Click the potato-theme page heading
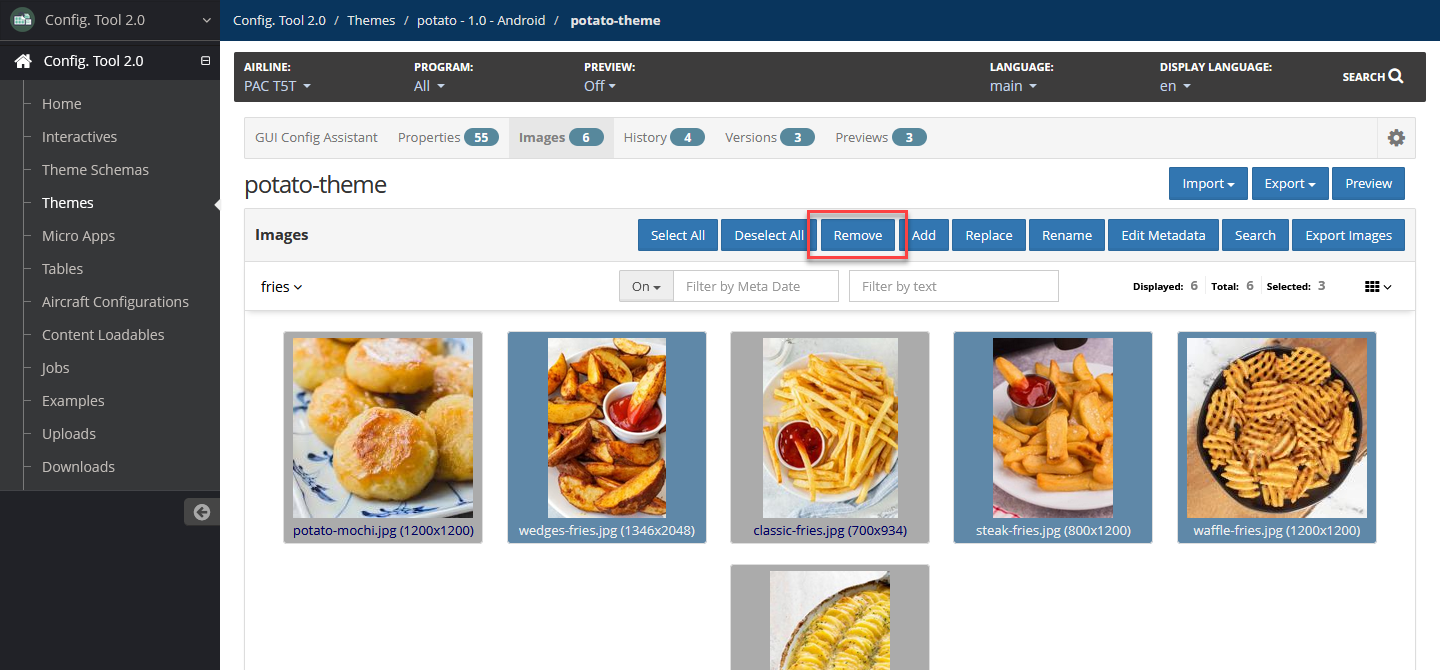This screenshot has height=670, width=1440. point(315,185)
